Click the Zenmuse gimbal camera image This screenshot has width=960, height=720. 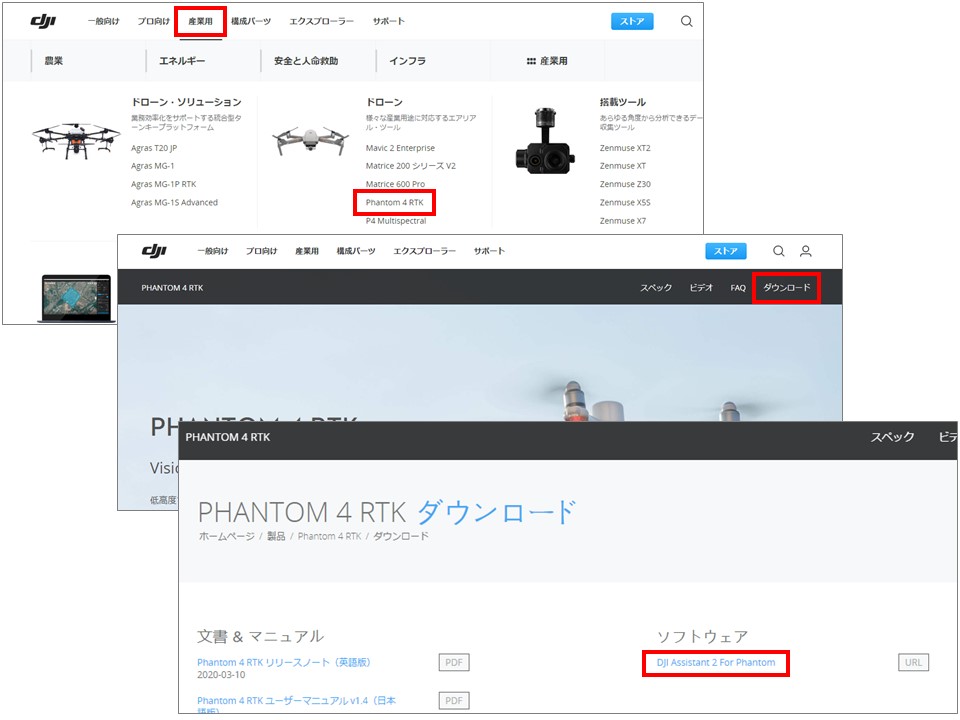[x=544, y=141]
